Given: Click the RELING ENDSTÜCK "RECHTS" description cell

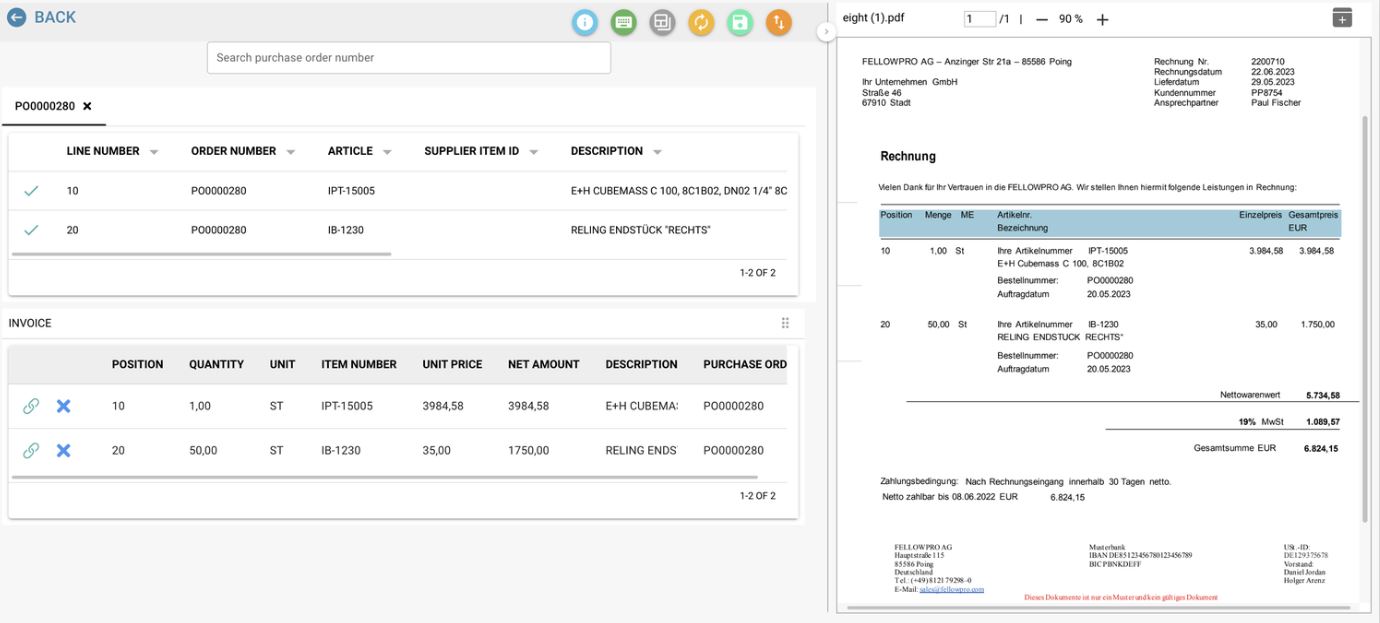Looking at the screenshot, I should tap(641, 230).
